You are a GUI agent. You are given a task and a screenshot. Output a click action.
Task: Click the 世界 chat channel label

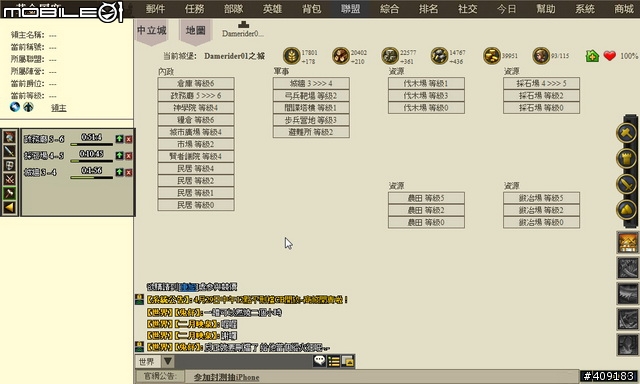(147, 362)
